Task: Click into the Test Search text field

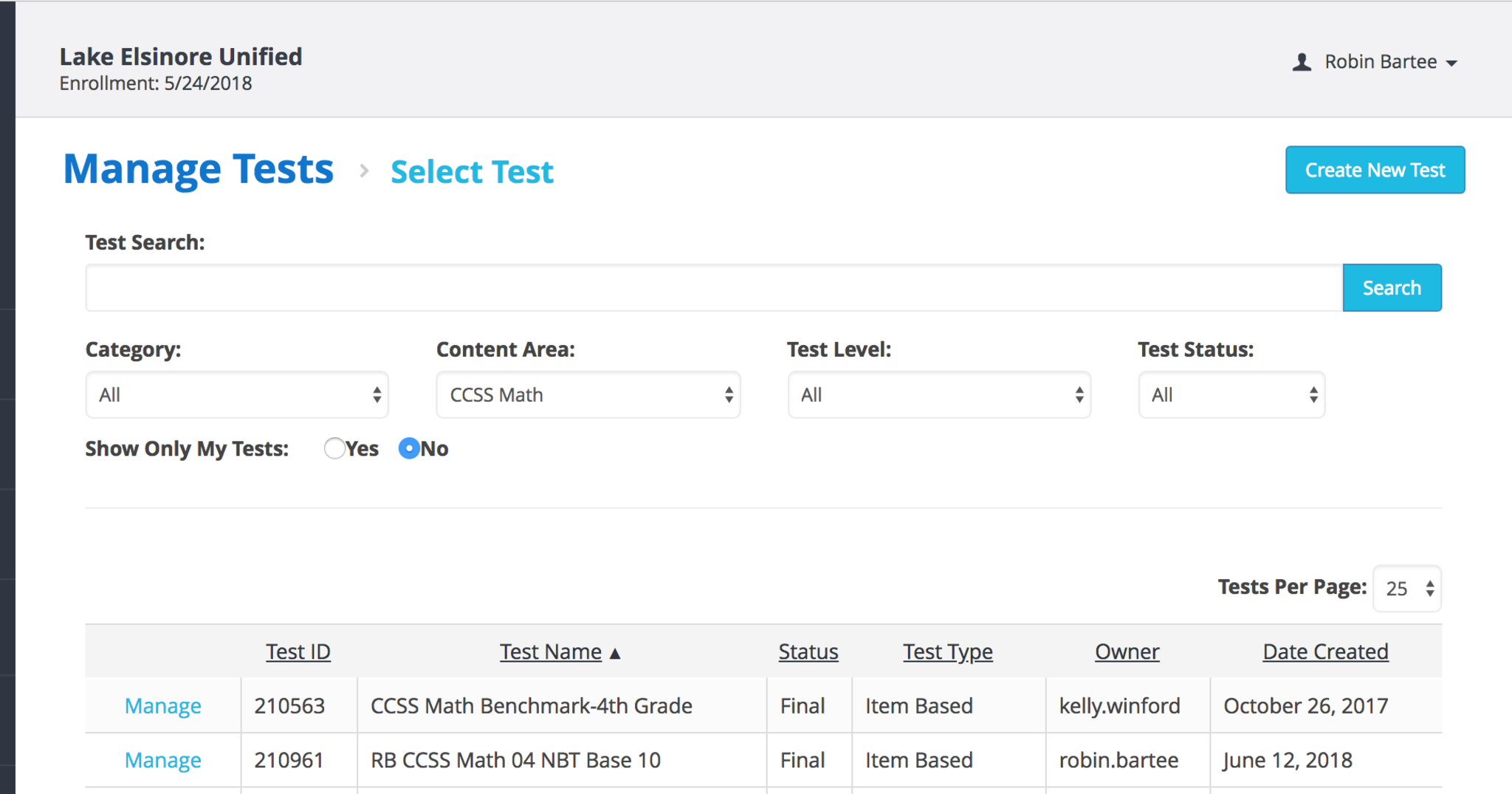Action: click(713, 288)
